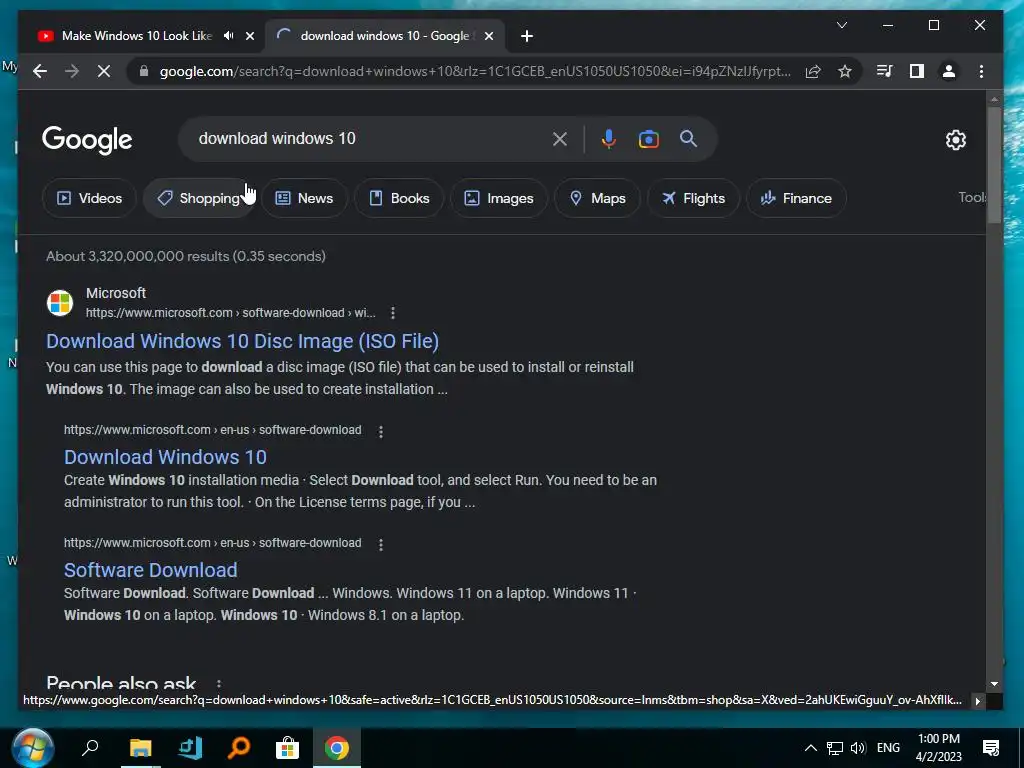Filter results by Books
The width and height of the screenshot is (1024, 768).
click(x=400, y=198)
